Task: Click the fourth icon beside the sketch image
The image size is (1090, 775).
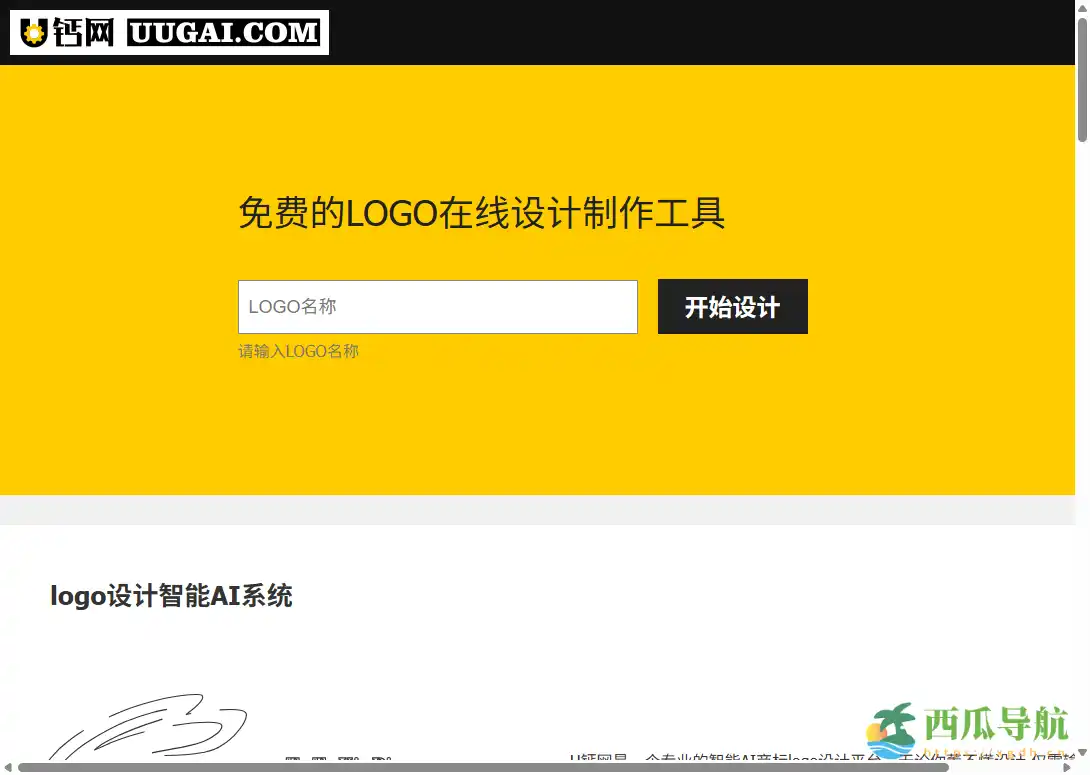Action: [x=381, y=761]
